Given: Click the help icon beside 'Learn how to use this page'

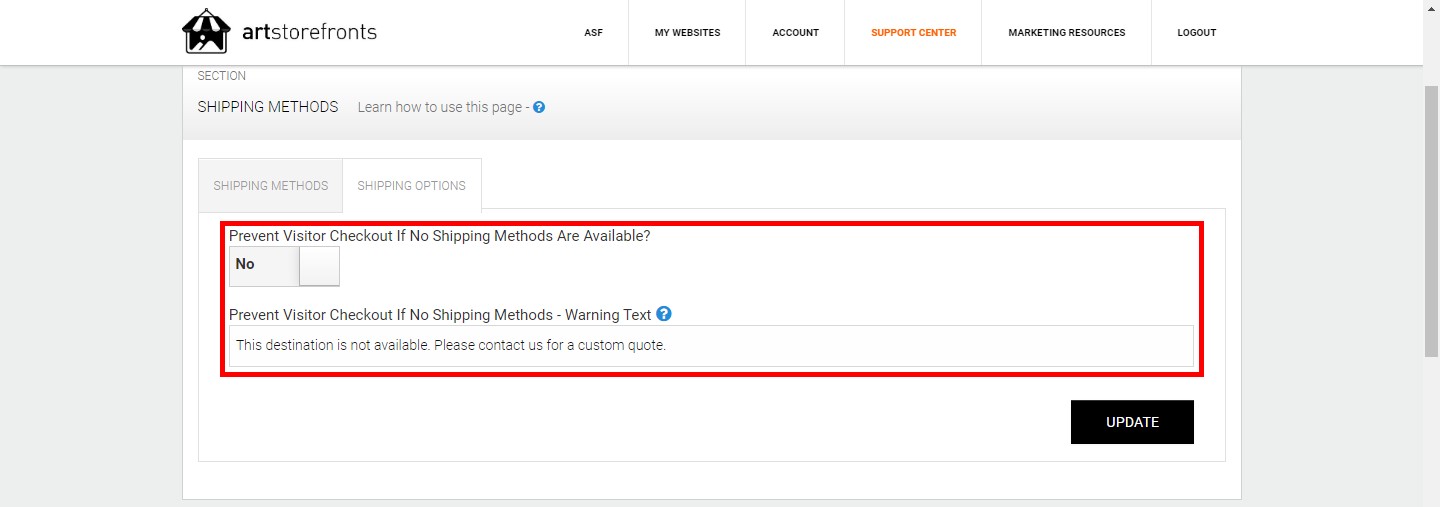Looking at the screenshot, I should pyautogui.click(x=539, y=107).
